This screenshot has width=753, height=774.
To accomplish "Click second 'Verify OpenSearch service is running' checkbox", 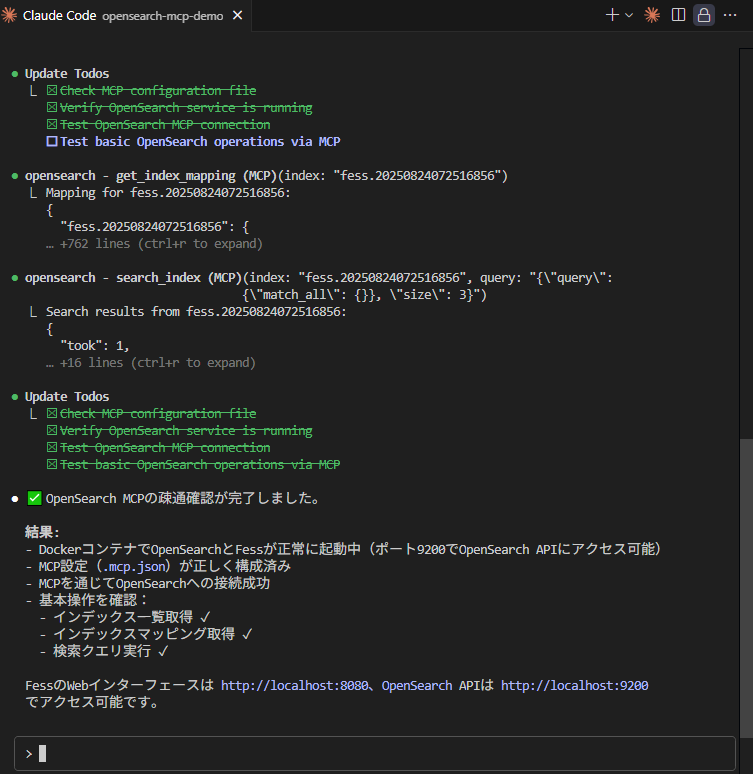I will (x=51, y=430).
